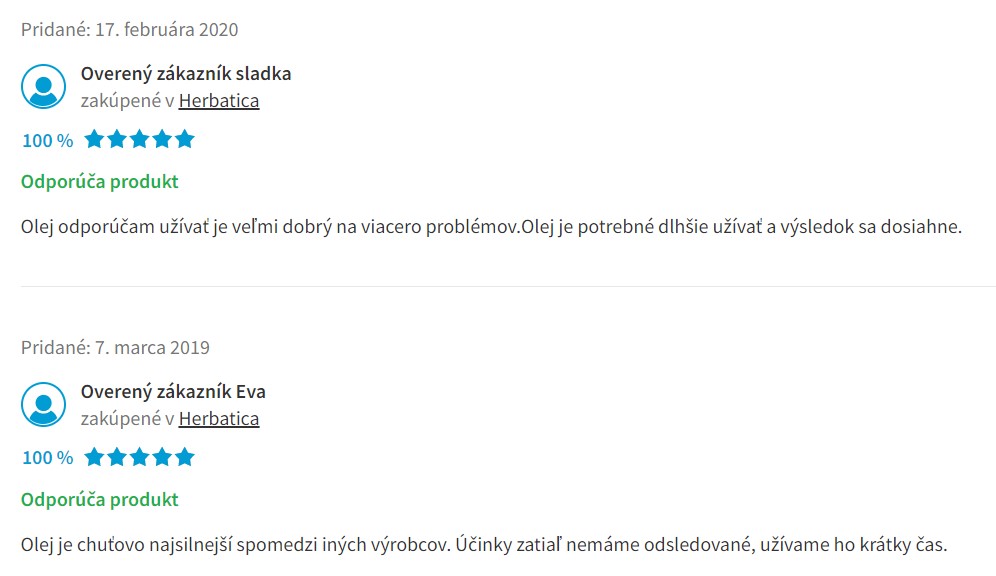Click 'Overený zákazník sladka' name
Screen dimensions: 996x576
pos(185,74)
